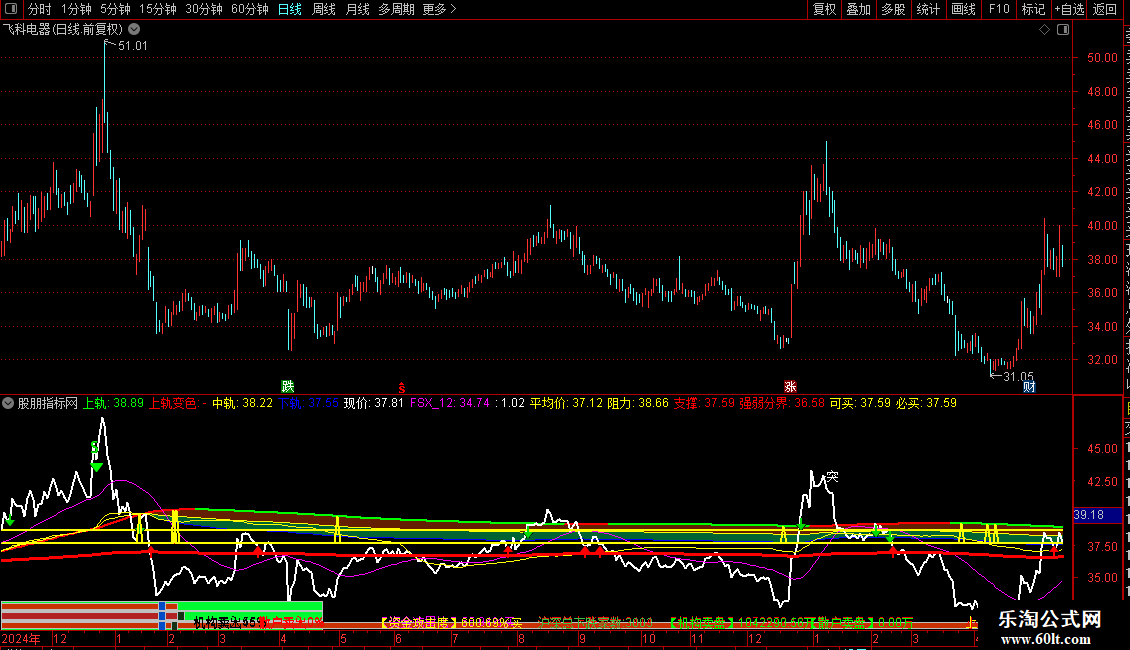
Task: Click the 中轨: 38.22 value
Action: 242,403
